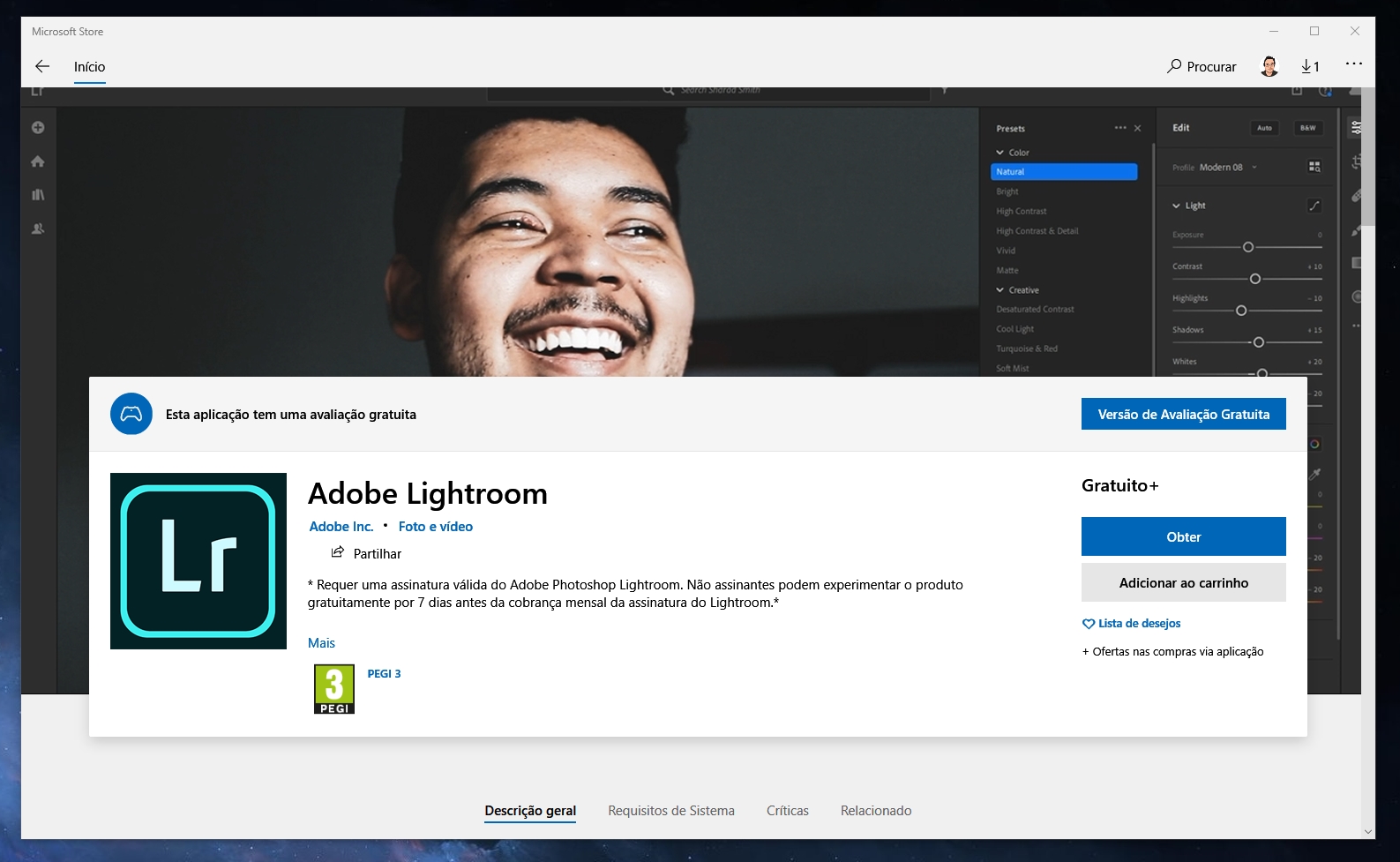Select the Bright preset

click(1007, 191)
